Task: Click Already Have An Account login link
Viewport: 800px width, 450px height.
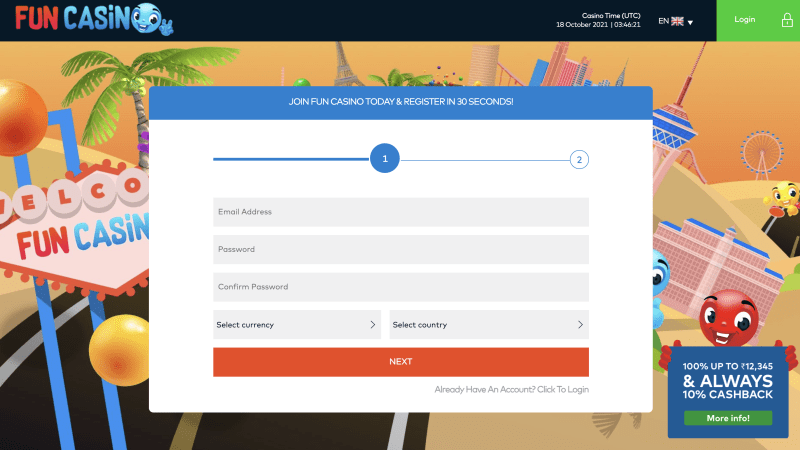Action: tap(512, 389)
